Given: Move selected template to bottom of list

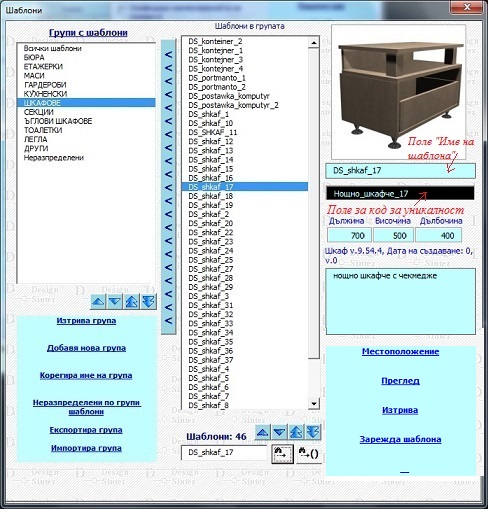Looking at the screenshot, I should point(313,433).
